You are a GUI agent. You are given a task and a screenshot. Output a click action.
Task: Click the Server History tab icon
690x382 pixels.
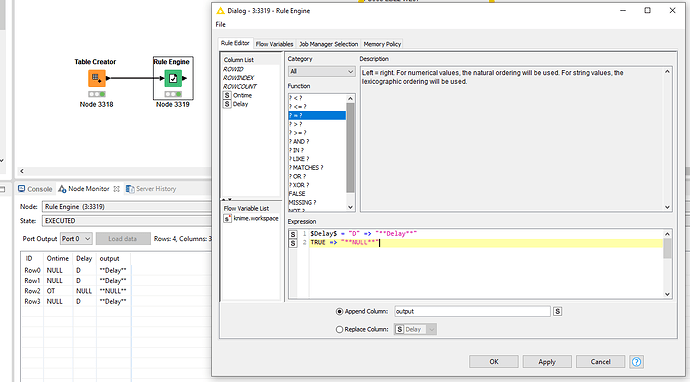[130, 189]
